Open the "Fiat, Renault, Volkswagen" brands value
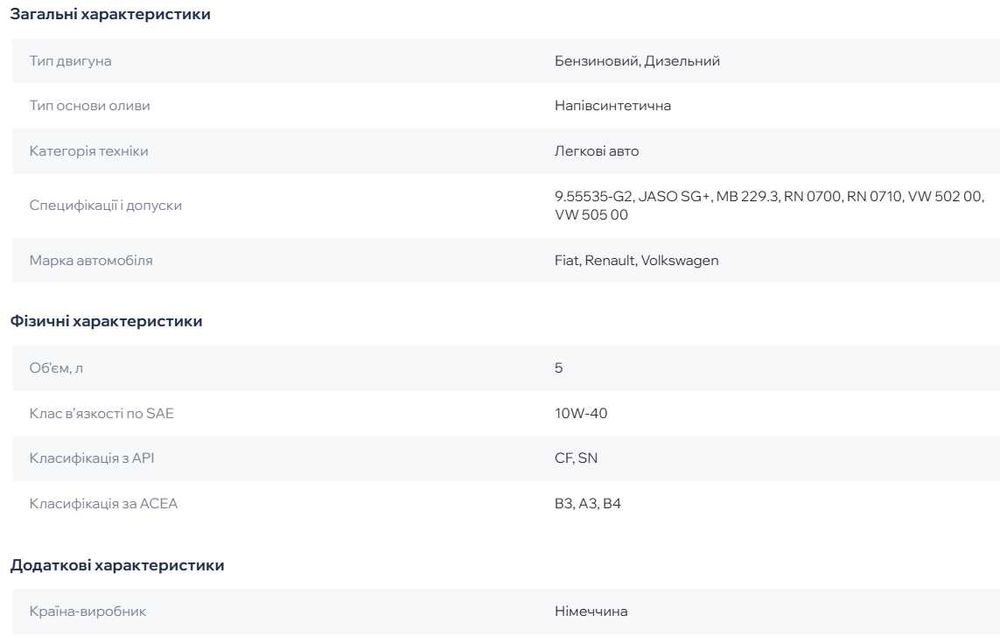Screen dimensions: 1000x643 (636, 260)
